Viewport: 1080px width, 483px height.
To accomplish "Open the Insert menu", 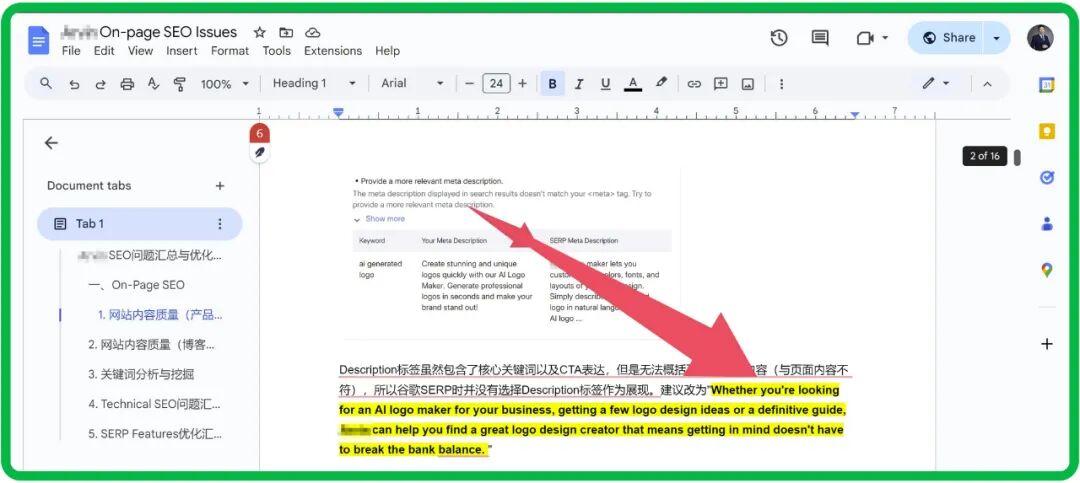I will click(x=181, y=51).
